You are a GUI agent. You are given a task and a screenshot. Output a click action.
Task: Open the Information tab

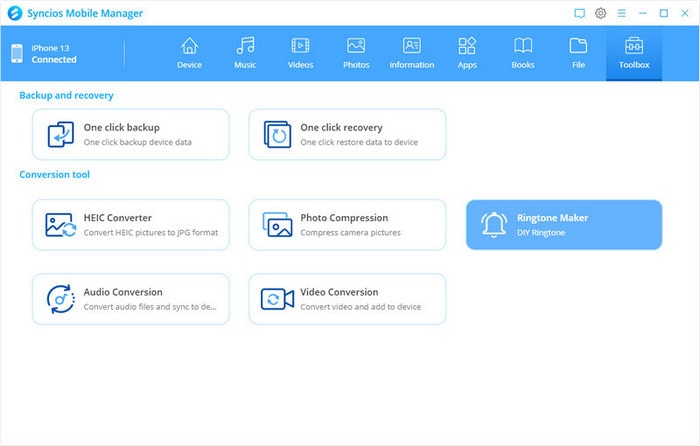coord(412,54)
